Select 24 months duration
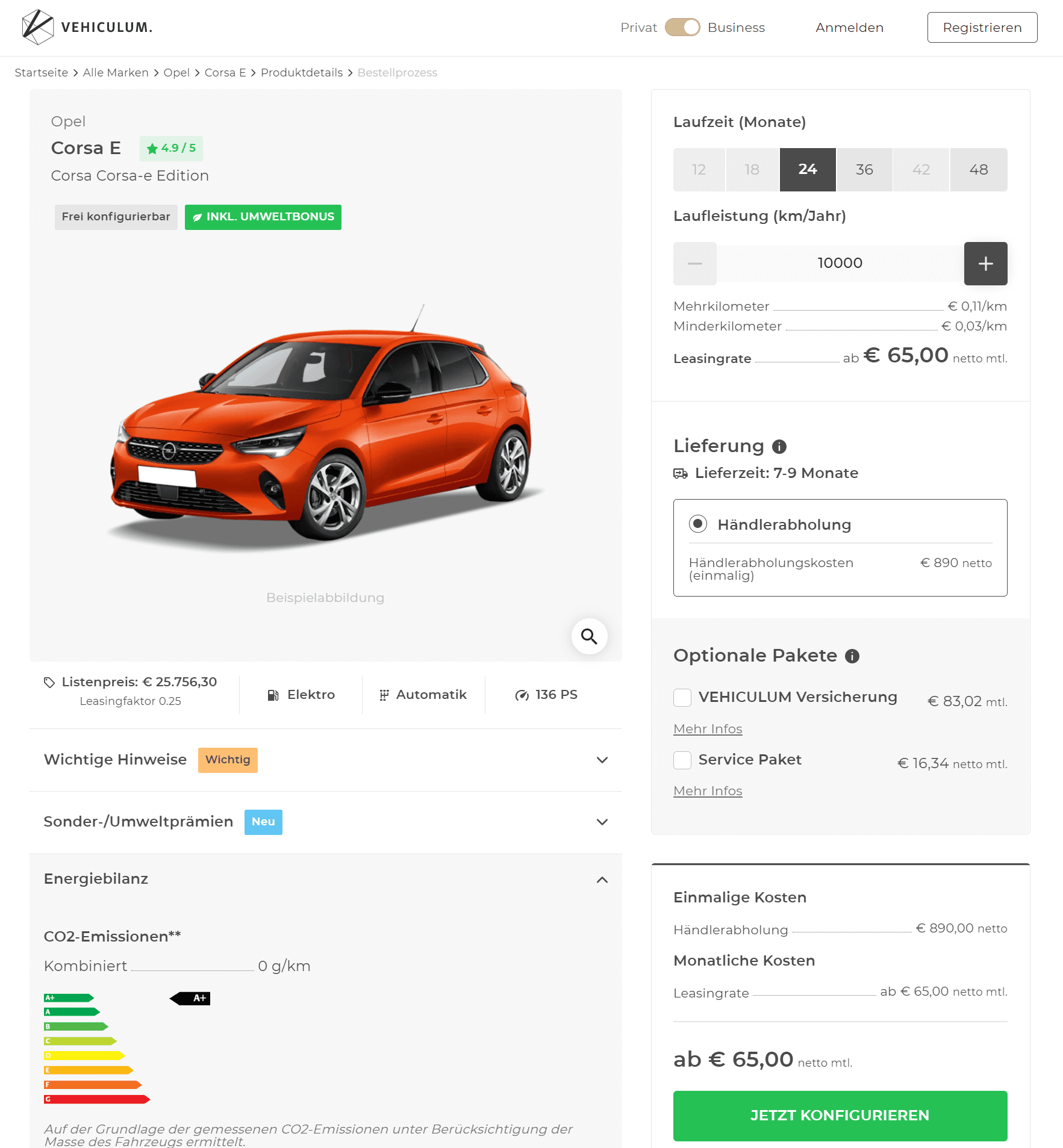The image size is (1063, 1148). 808,170
